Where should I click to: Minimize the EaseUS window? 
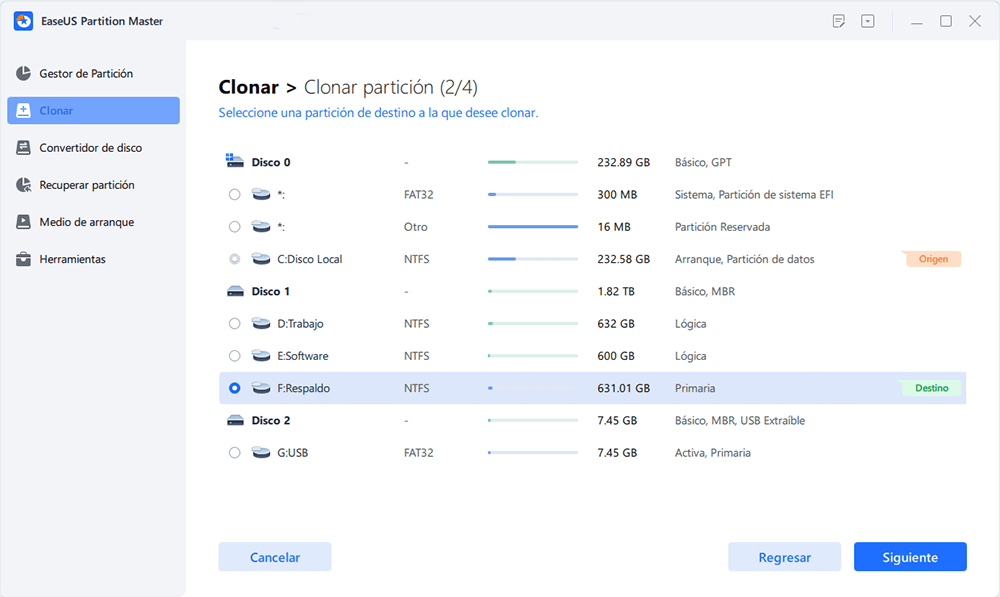(917, 22)
